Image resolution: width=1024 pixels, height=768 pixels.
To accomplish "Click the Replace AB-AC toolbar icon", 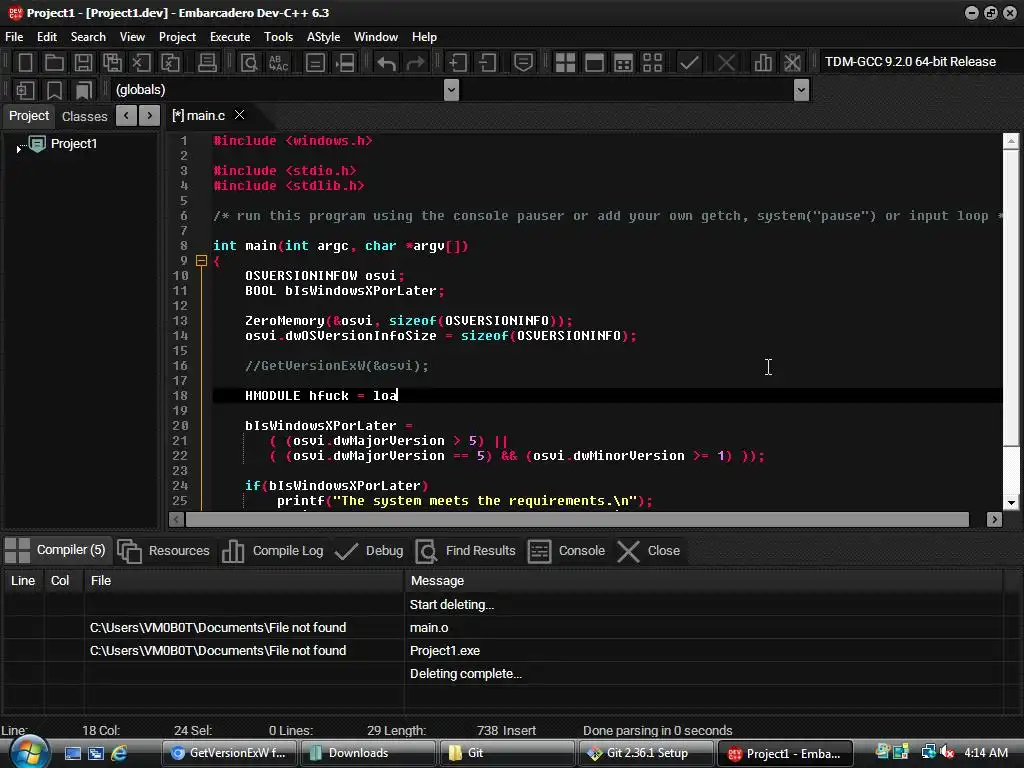I will [278, 63].
